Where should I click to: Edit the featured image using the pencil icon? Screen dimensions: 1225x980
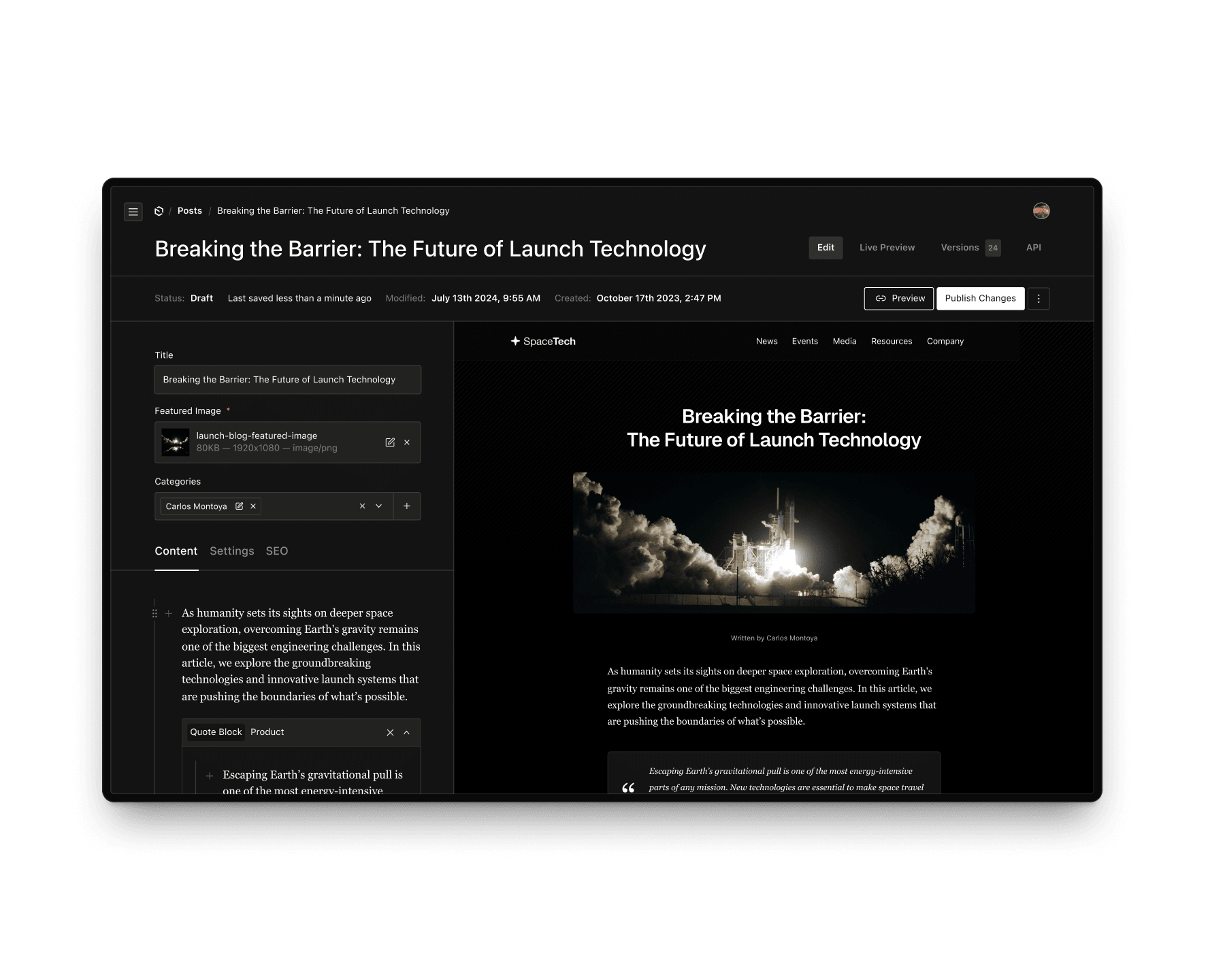point(390,442)
